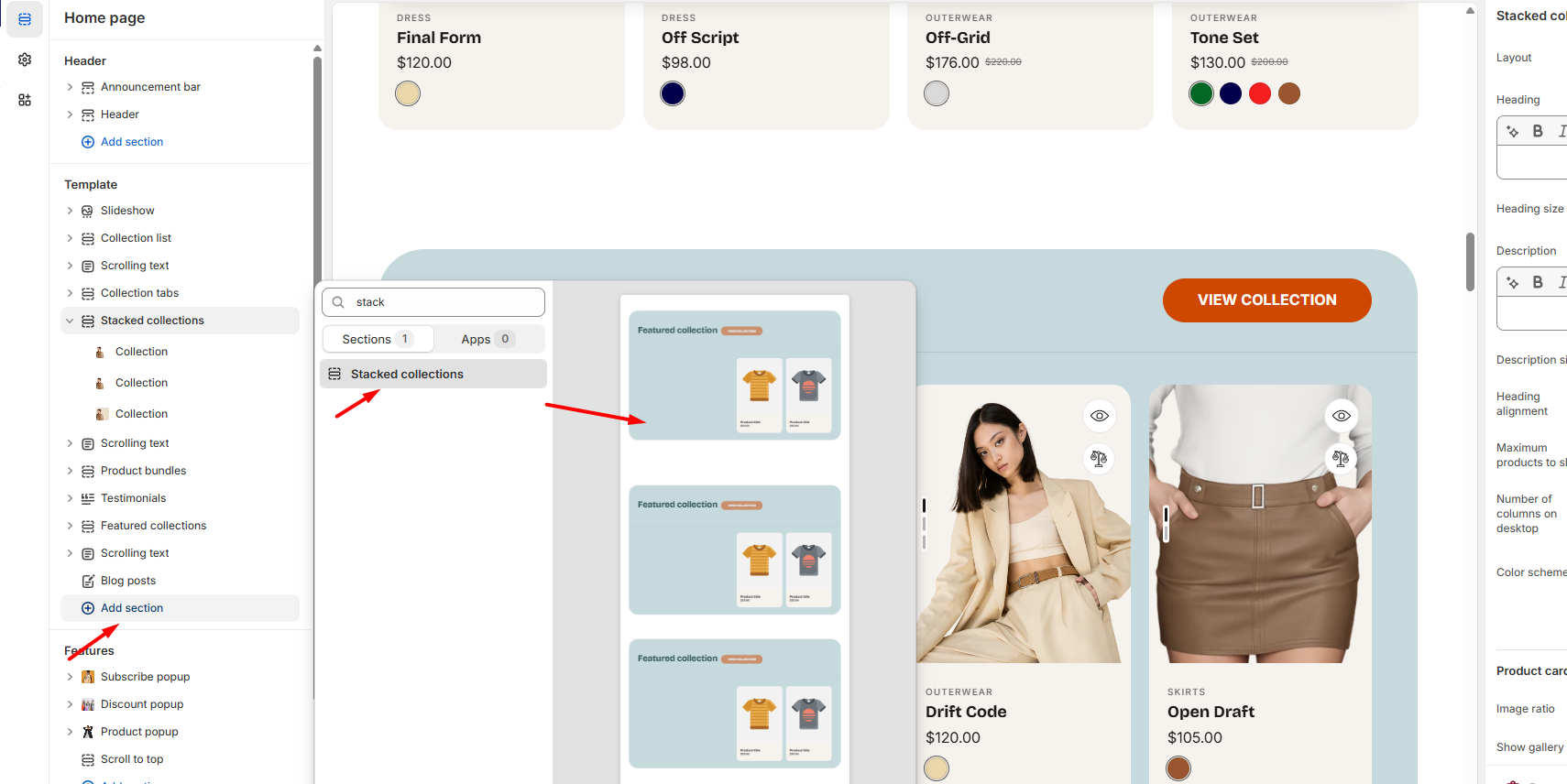This screenshot has height=784, width=1567.
Task: Click the Announcement bar section icon
Action: [x=88, y=87]
